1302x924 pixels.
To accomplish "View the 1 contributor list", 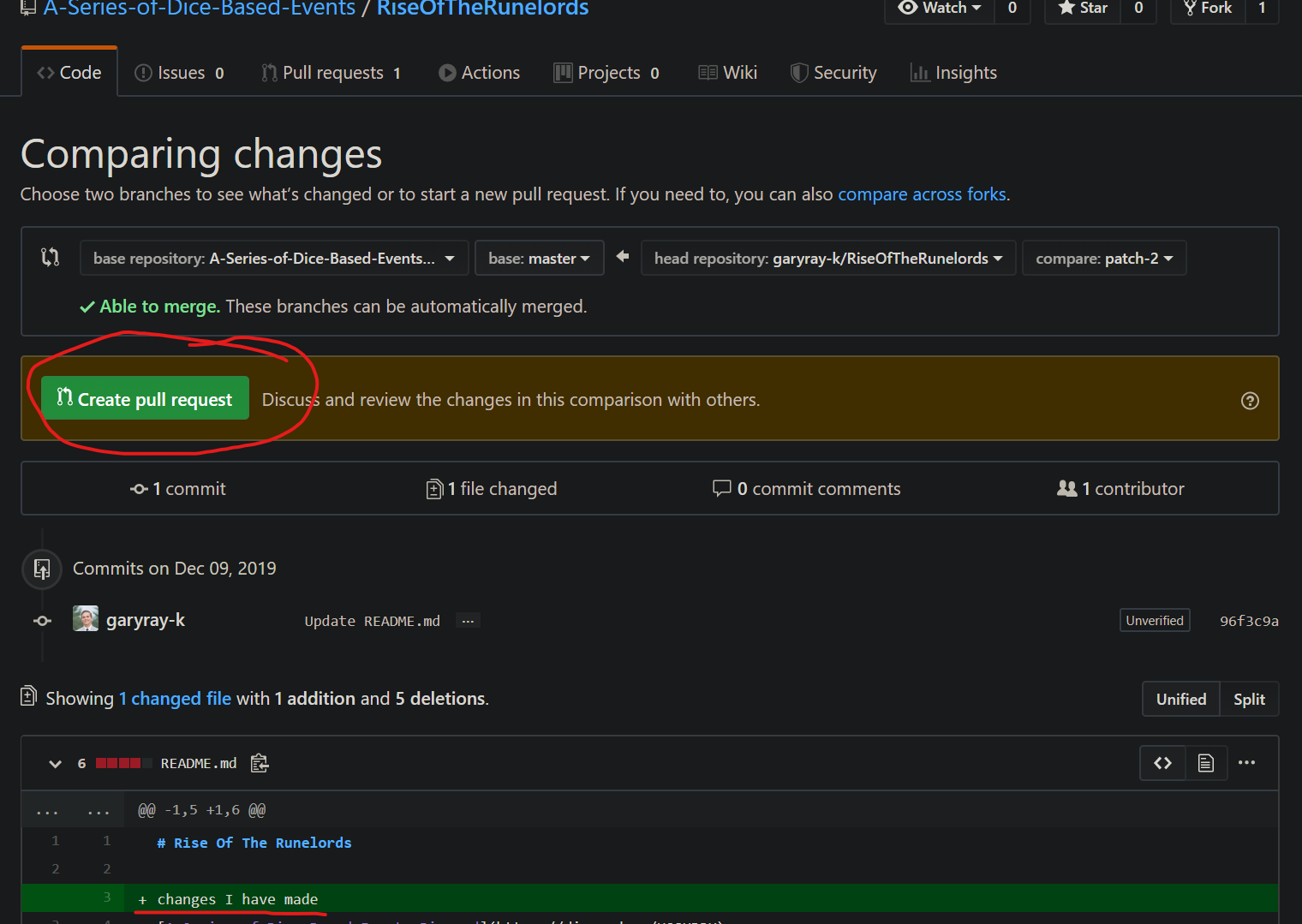I will point(1120,489).
